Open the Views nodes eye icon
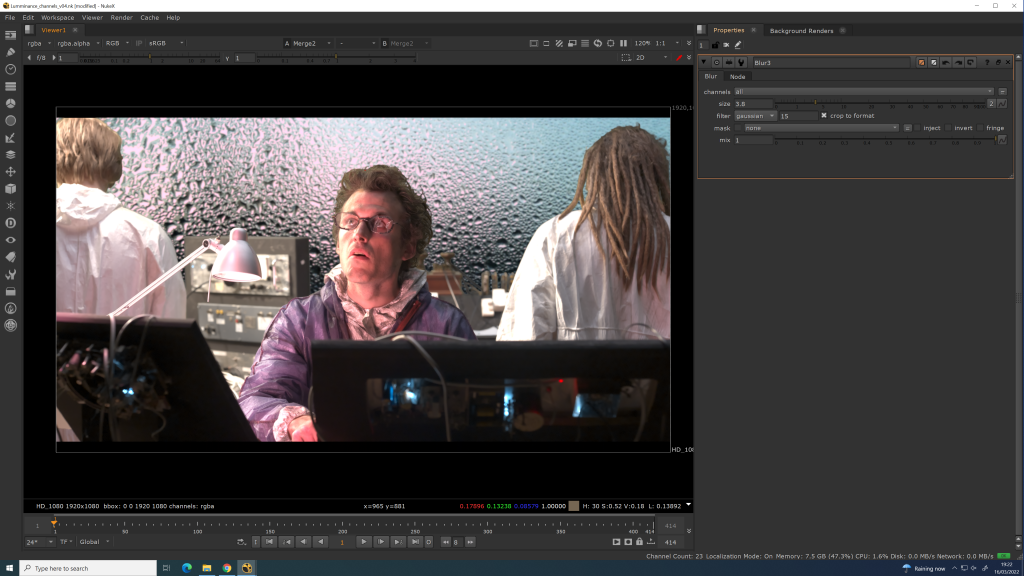1024x576 pixels. [x=10, y=240]
